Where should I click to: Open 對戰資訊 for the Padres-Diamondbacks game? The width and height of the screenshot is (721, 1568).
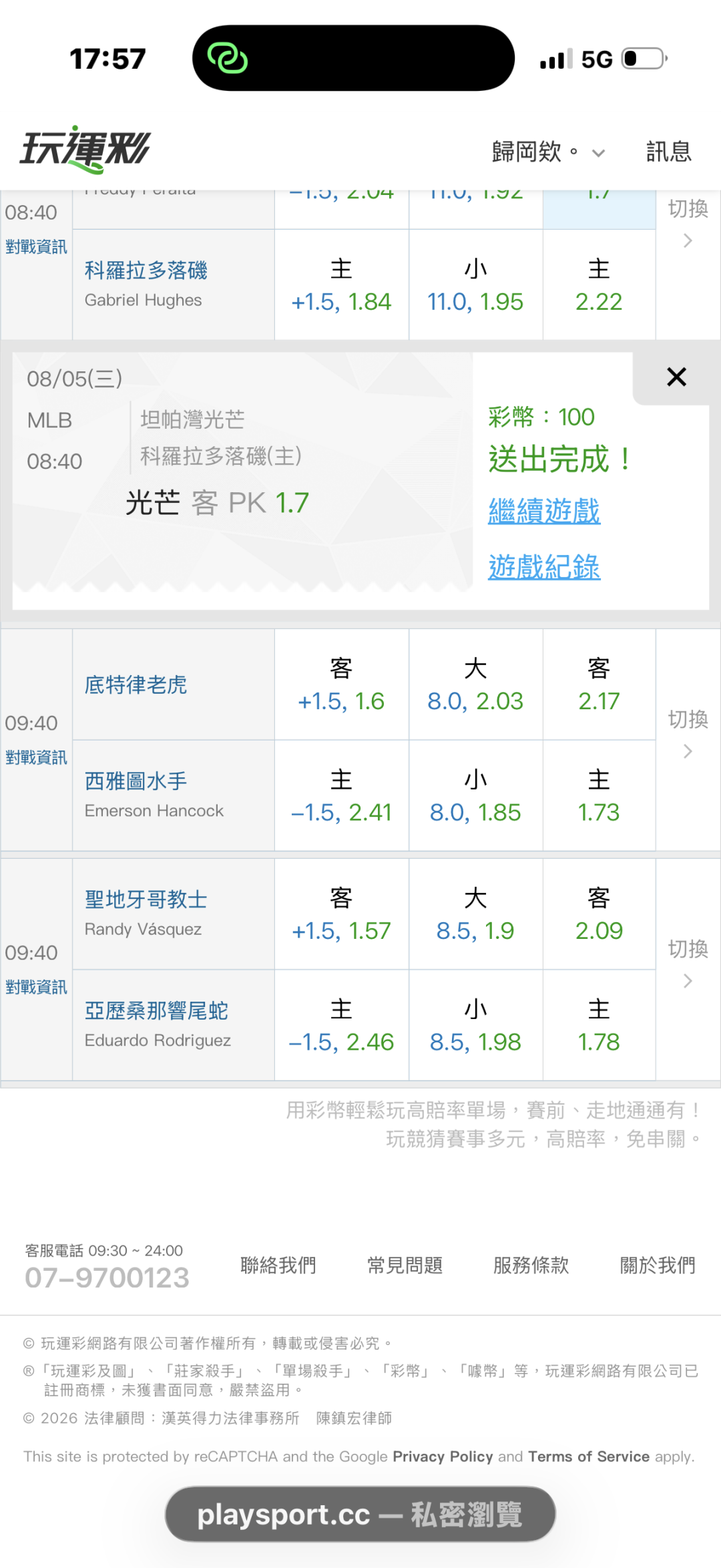coord(36,987)
